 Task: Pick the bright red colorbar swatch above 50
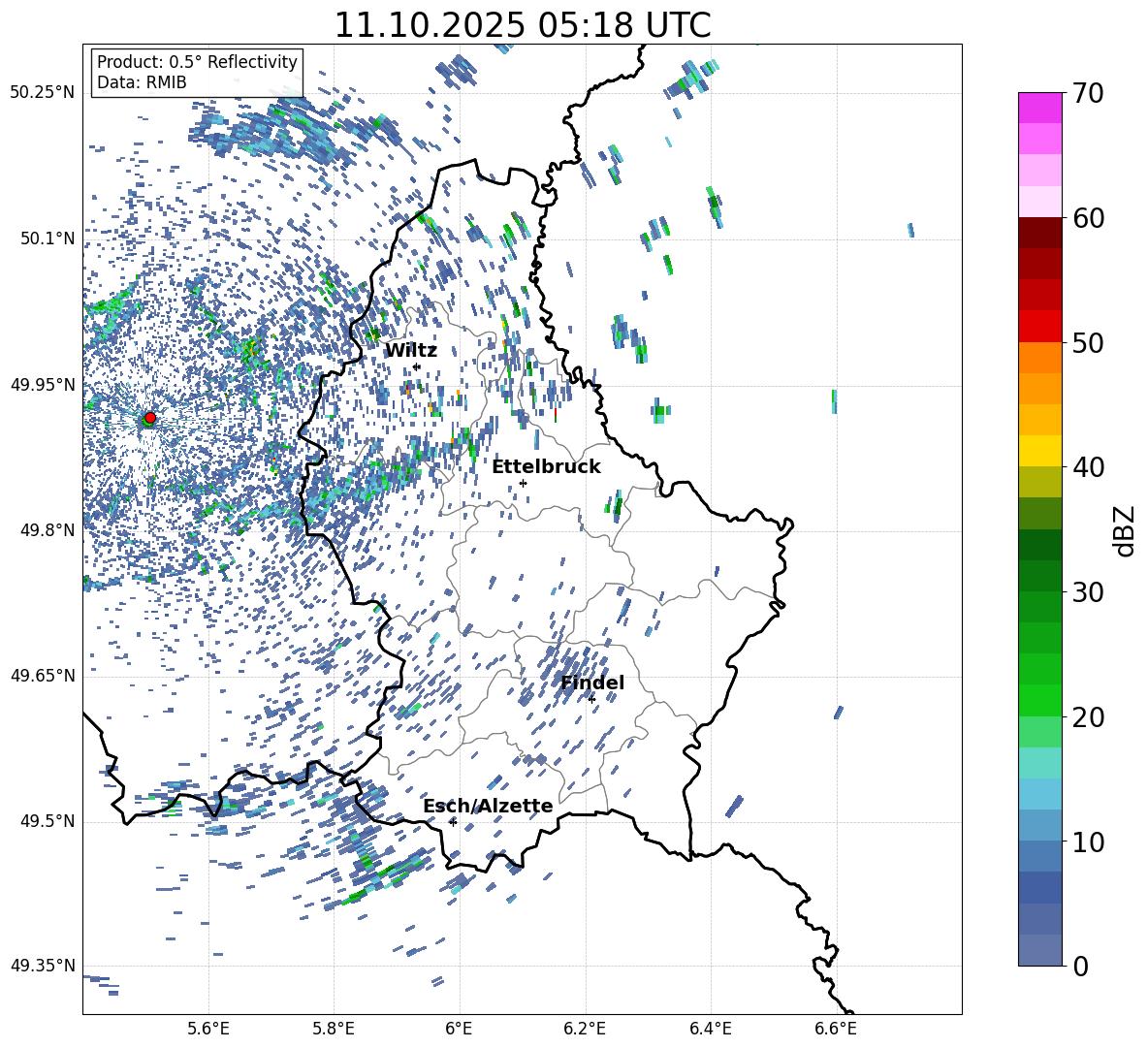pos(1040,326)
